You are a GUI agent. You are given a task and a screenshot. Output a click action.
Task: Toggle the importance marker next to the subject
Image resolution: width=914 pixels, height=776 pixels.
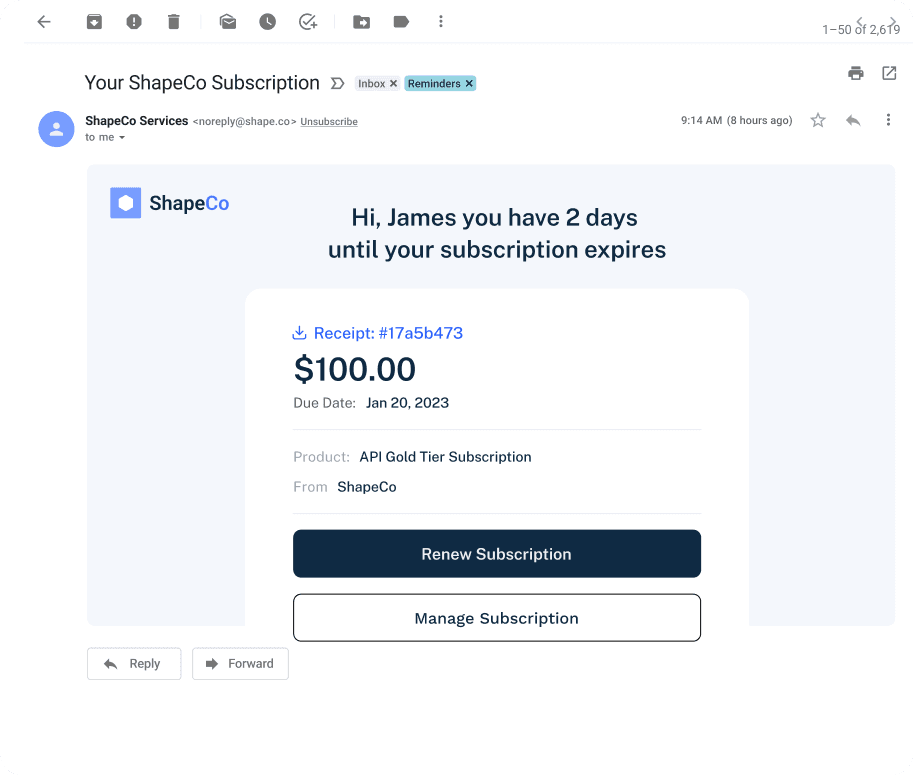[338, 83]
